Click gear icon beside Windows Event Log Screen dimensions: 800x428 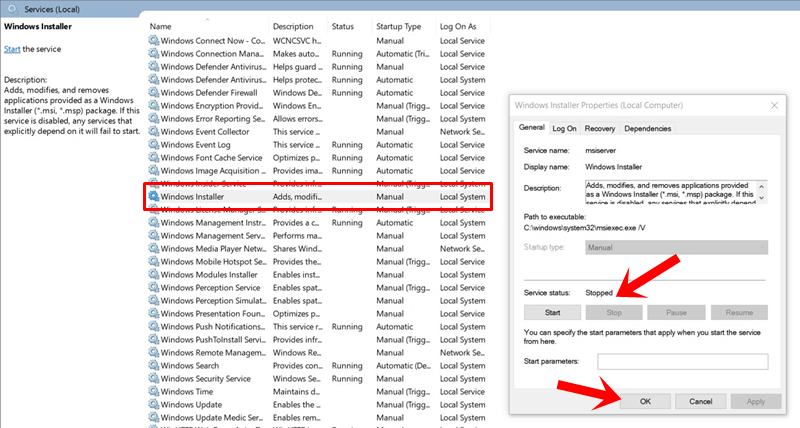pos(154,144)
